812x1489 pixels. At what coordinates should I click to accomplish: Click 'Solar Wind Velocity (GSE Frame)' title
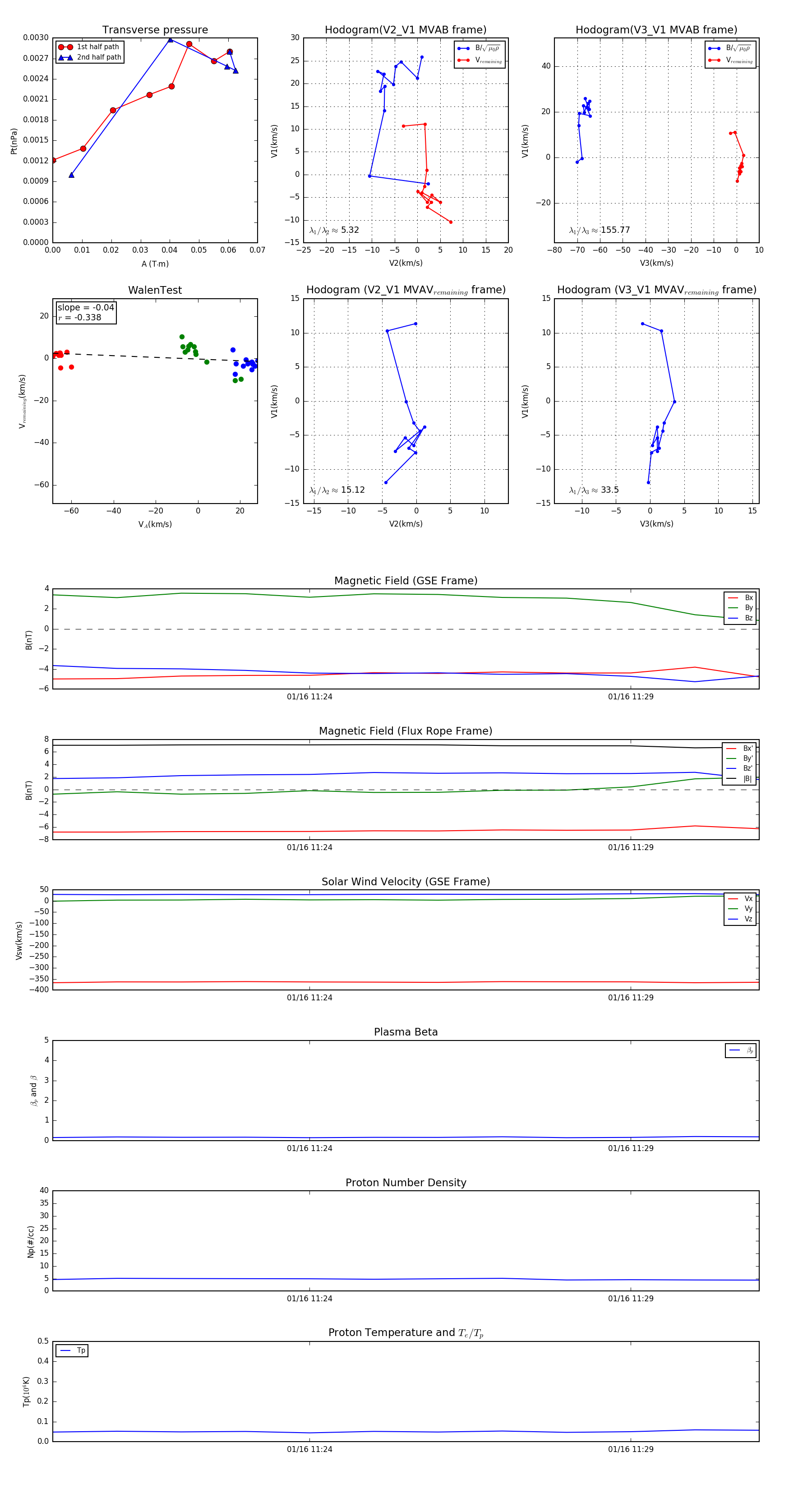[406, 882]
